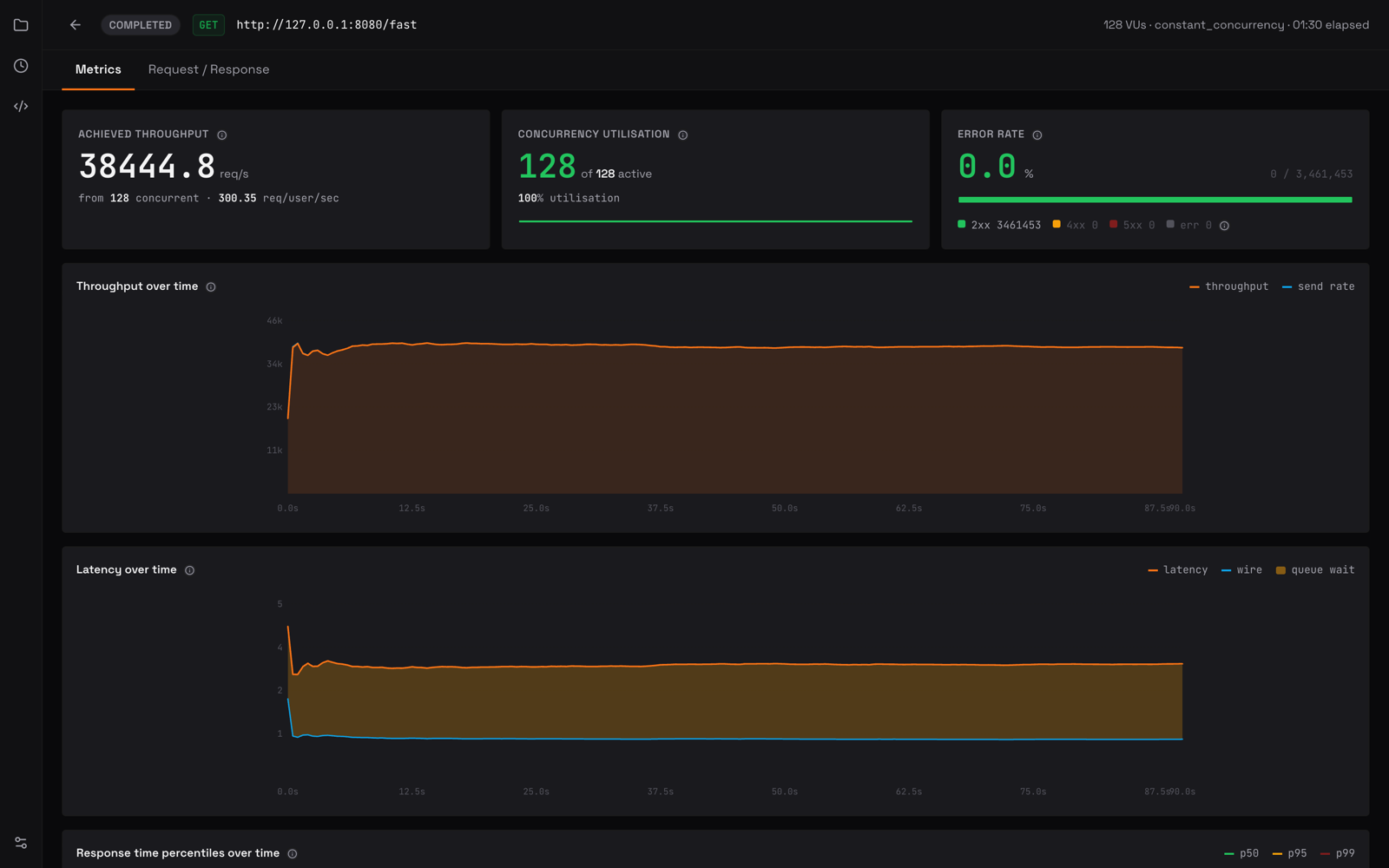Click the Latency over time heading
Viewport: 1389px width, 868px height.
(127, 570)
